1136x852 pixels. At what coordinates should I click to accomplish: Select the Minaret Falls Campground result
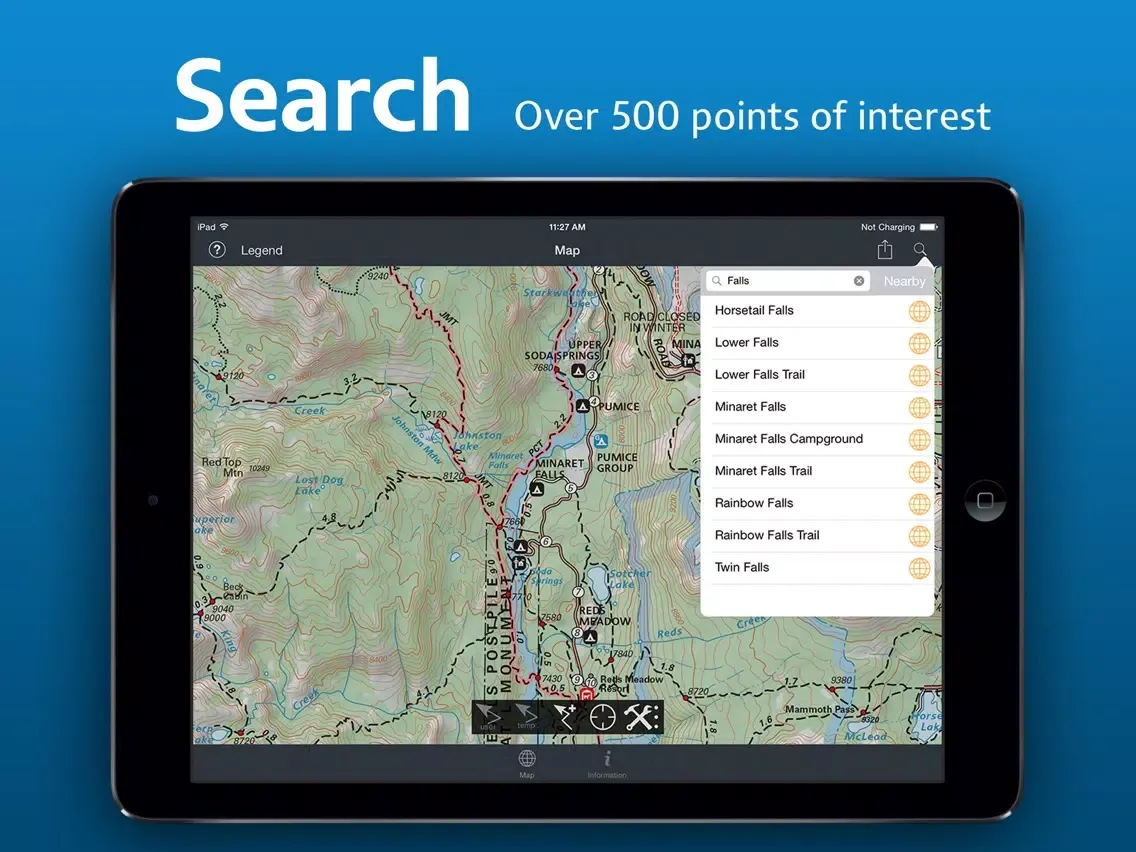(x=817, y=439)
